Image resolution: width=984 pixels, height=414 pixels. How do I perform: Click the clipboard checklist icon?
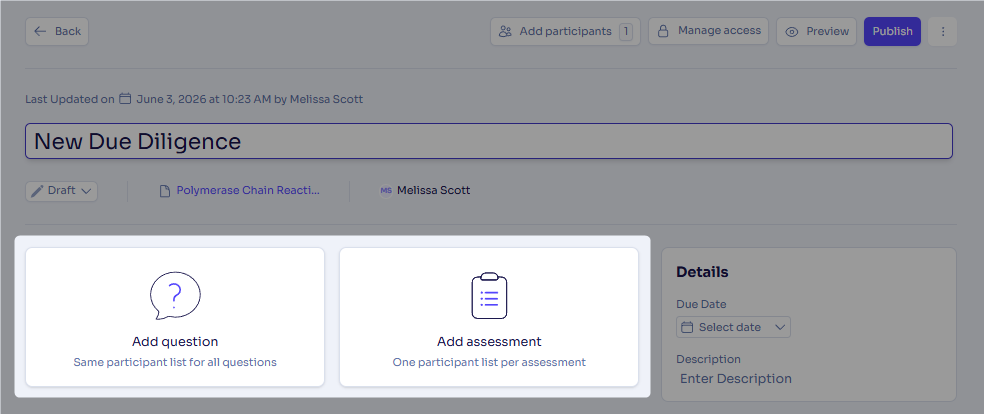(489, 295)
